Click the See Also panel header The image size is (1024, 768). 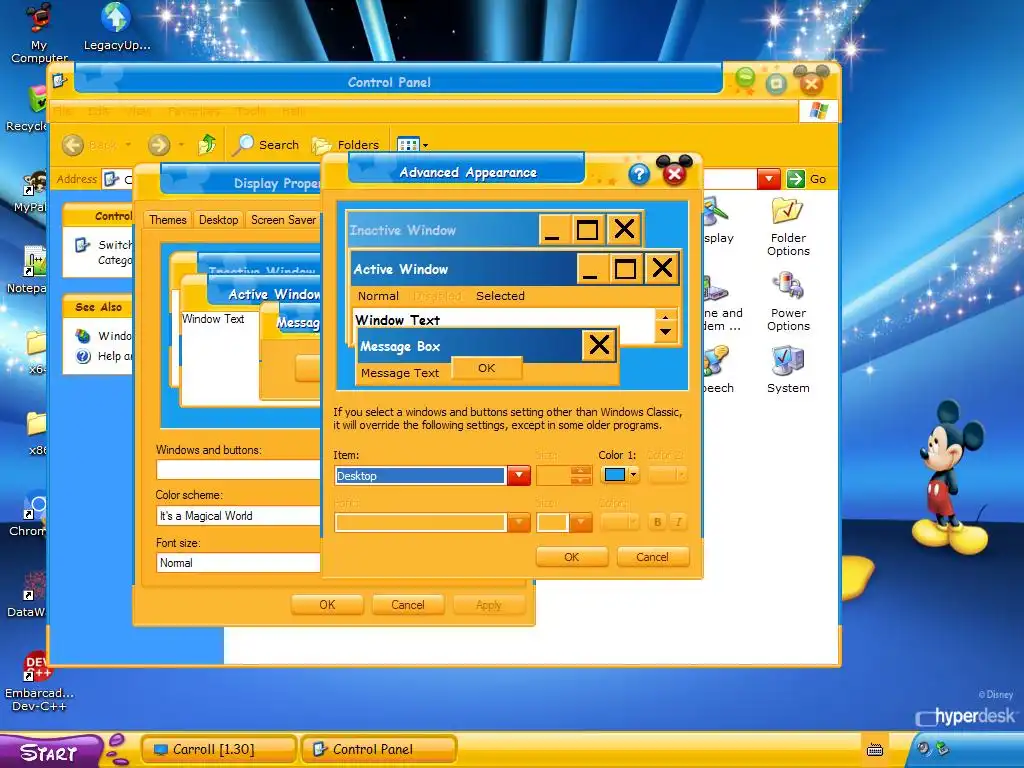point(98,307)
